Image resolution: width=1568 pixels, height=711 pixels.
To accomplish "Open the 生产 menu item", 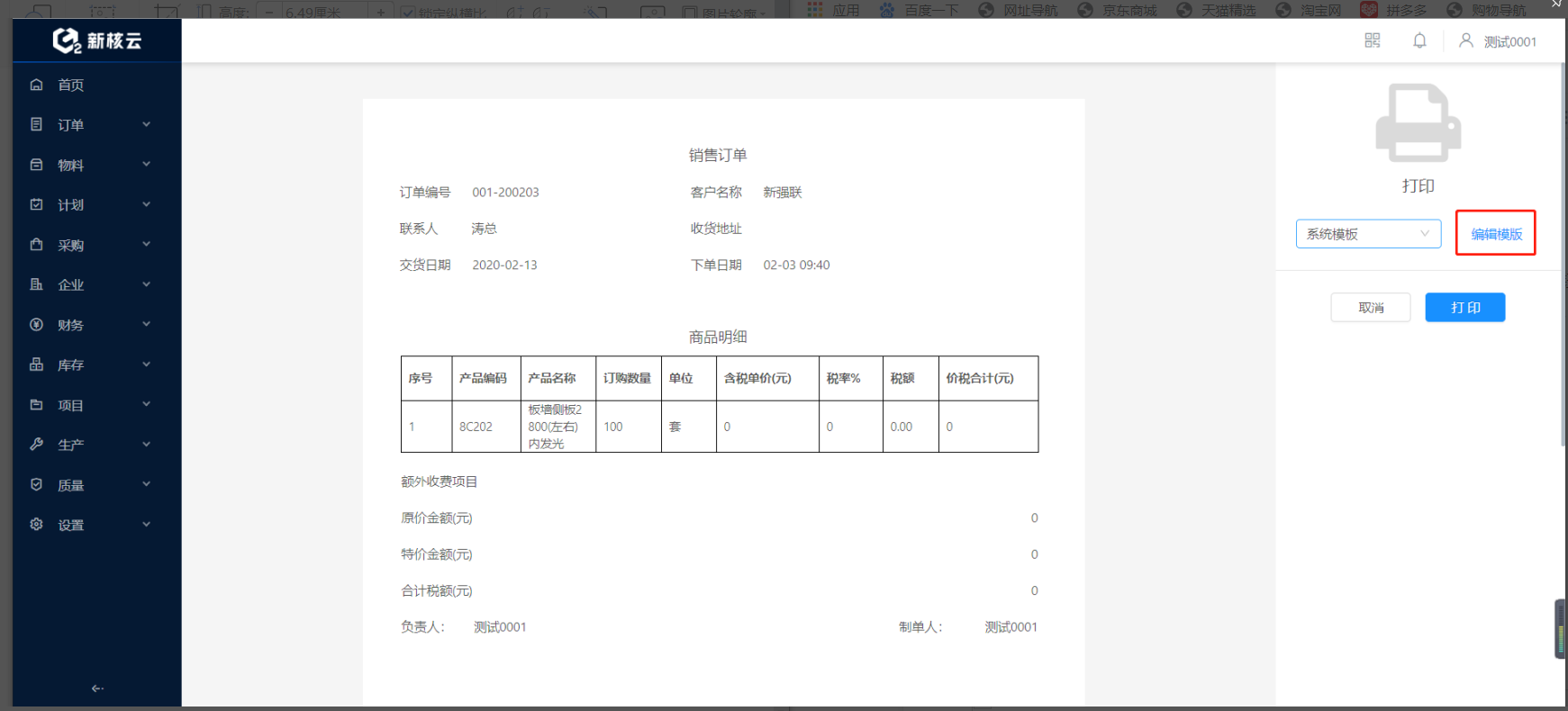I will (x=96, y=445).
